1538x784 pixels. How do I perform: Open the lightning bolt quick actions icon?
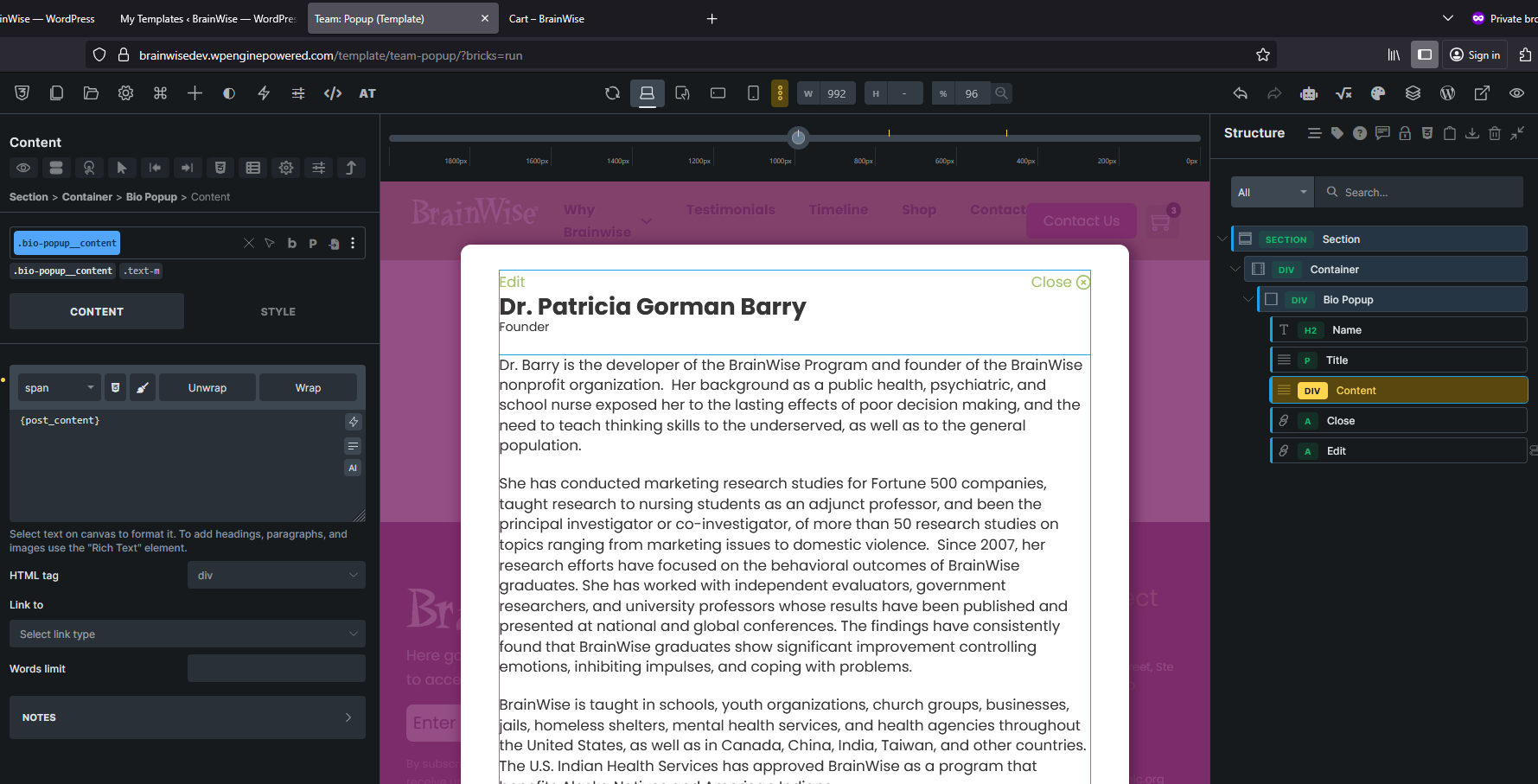264,93
